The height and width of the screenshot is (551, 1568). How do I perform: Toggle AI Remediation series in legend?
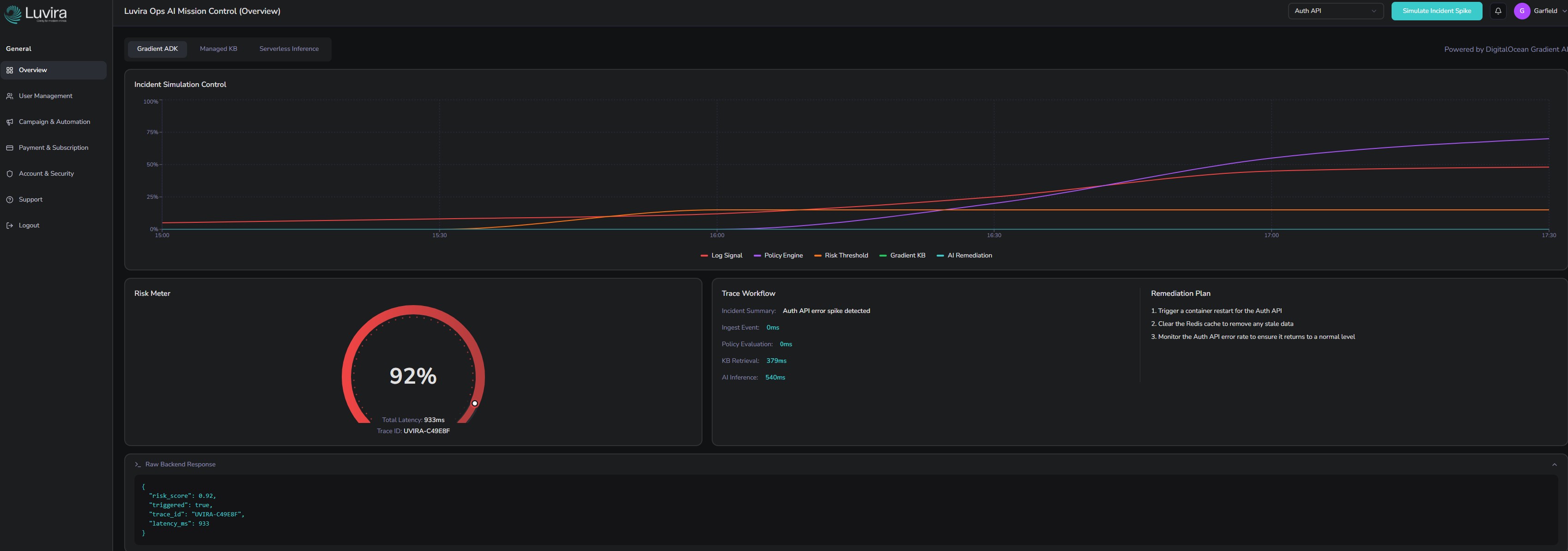click(x=964, y=255)
